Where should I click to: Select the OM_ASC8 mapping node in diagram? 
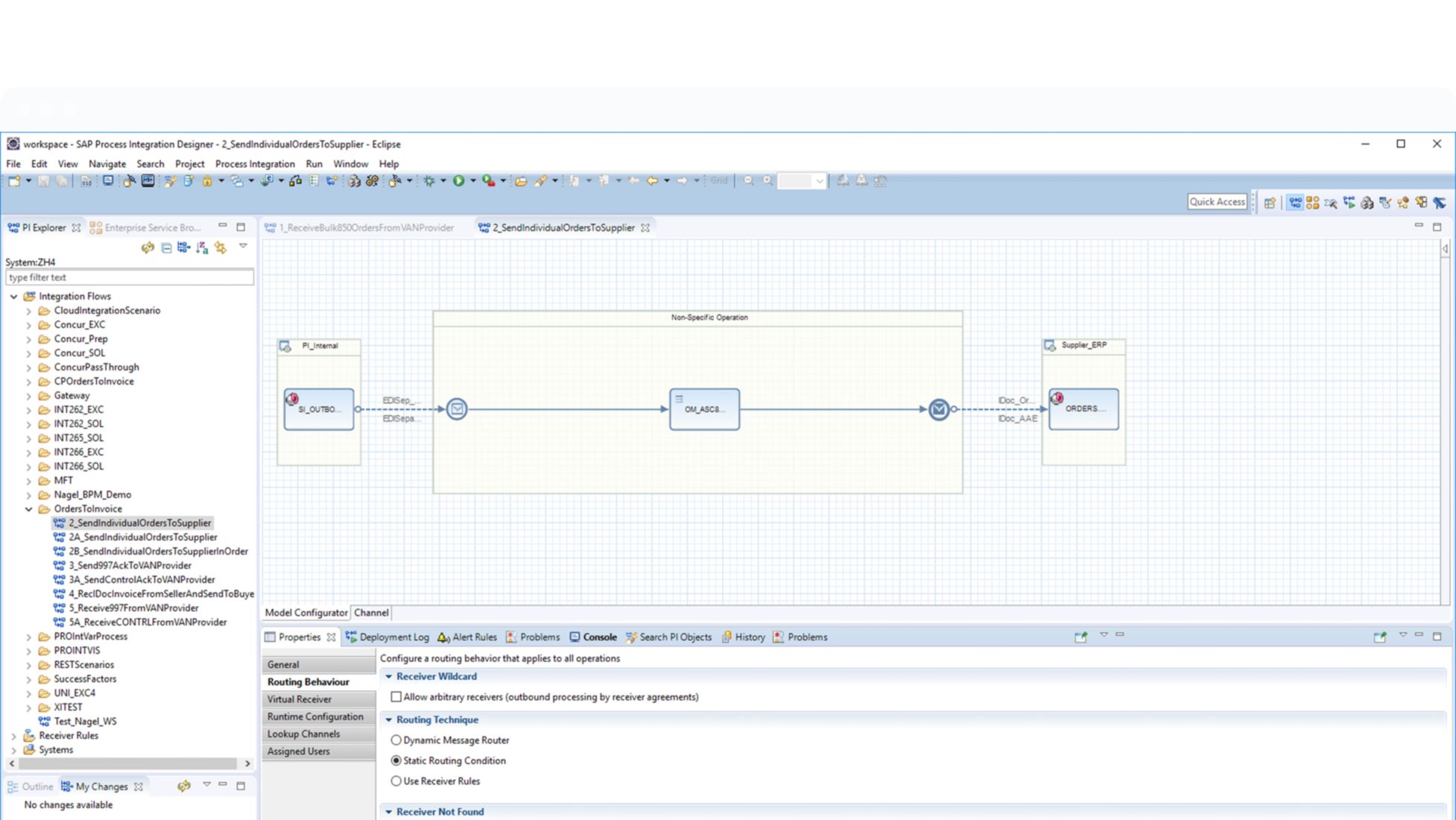point(704,409)
